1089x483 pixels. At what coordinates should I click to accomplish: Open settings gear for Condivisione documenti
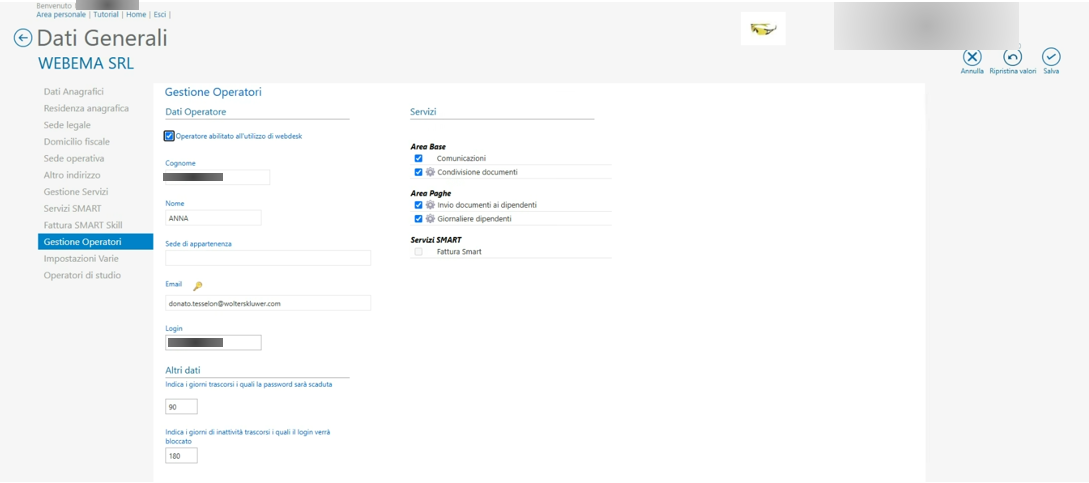coord(430,172)
